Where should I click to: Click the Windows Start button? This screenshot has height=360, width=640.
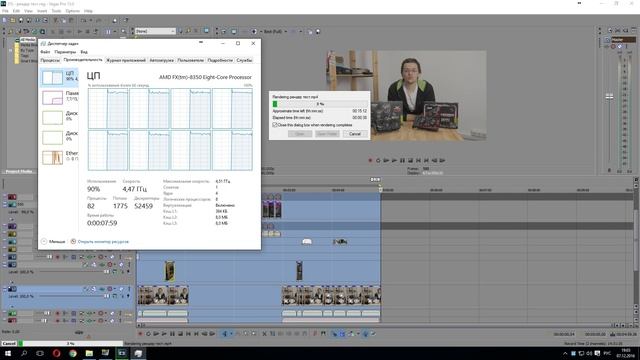(x=8, y=353)
